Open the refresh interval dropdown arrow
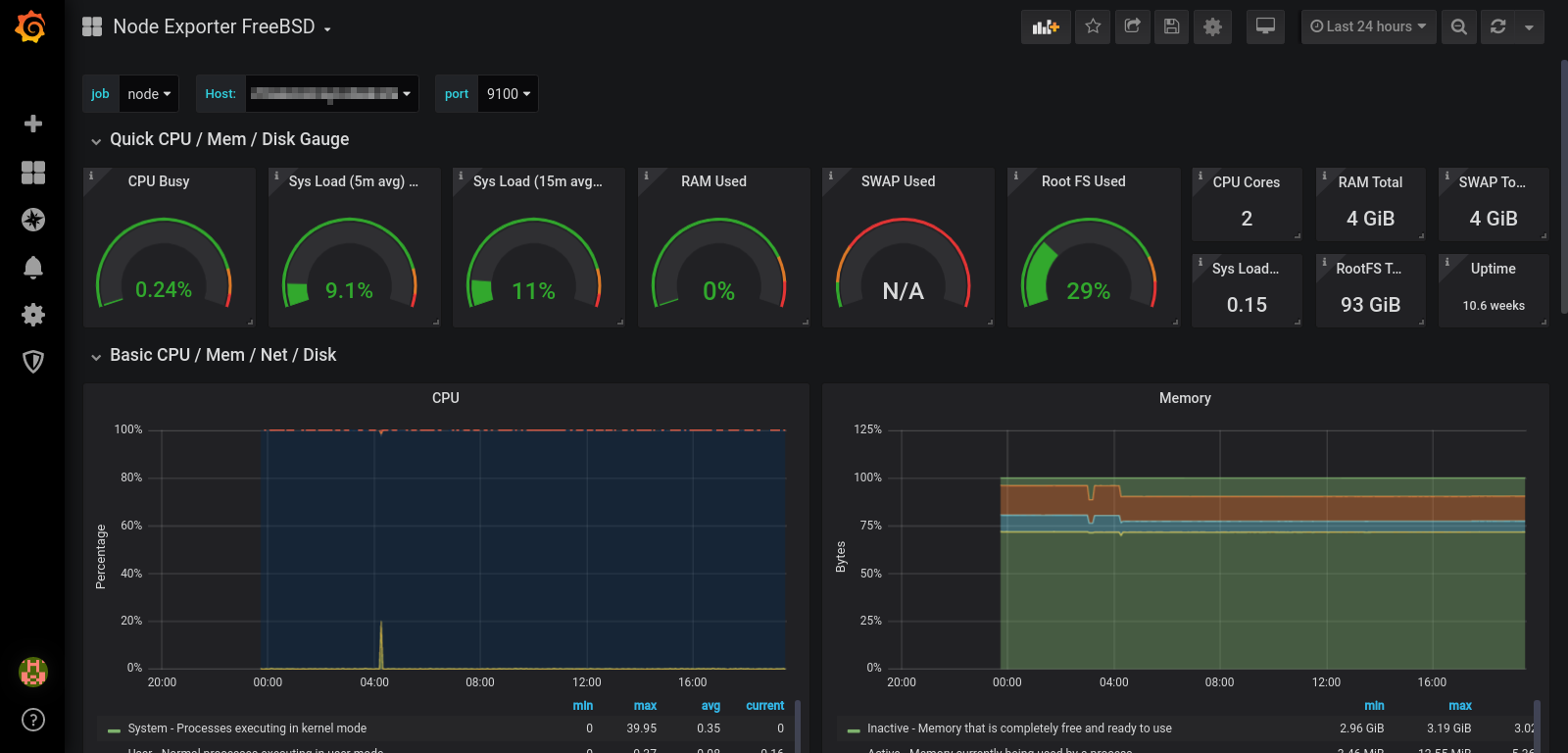The height and width of the screenshot is (753, 1568). tap(1529, 26)
